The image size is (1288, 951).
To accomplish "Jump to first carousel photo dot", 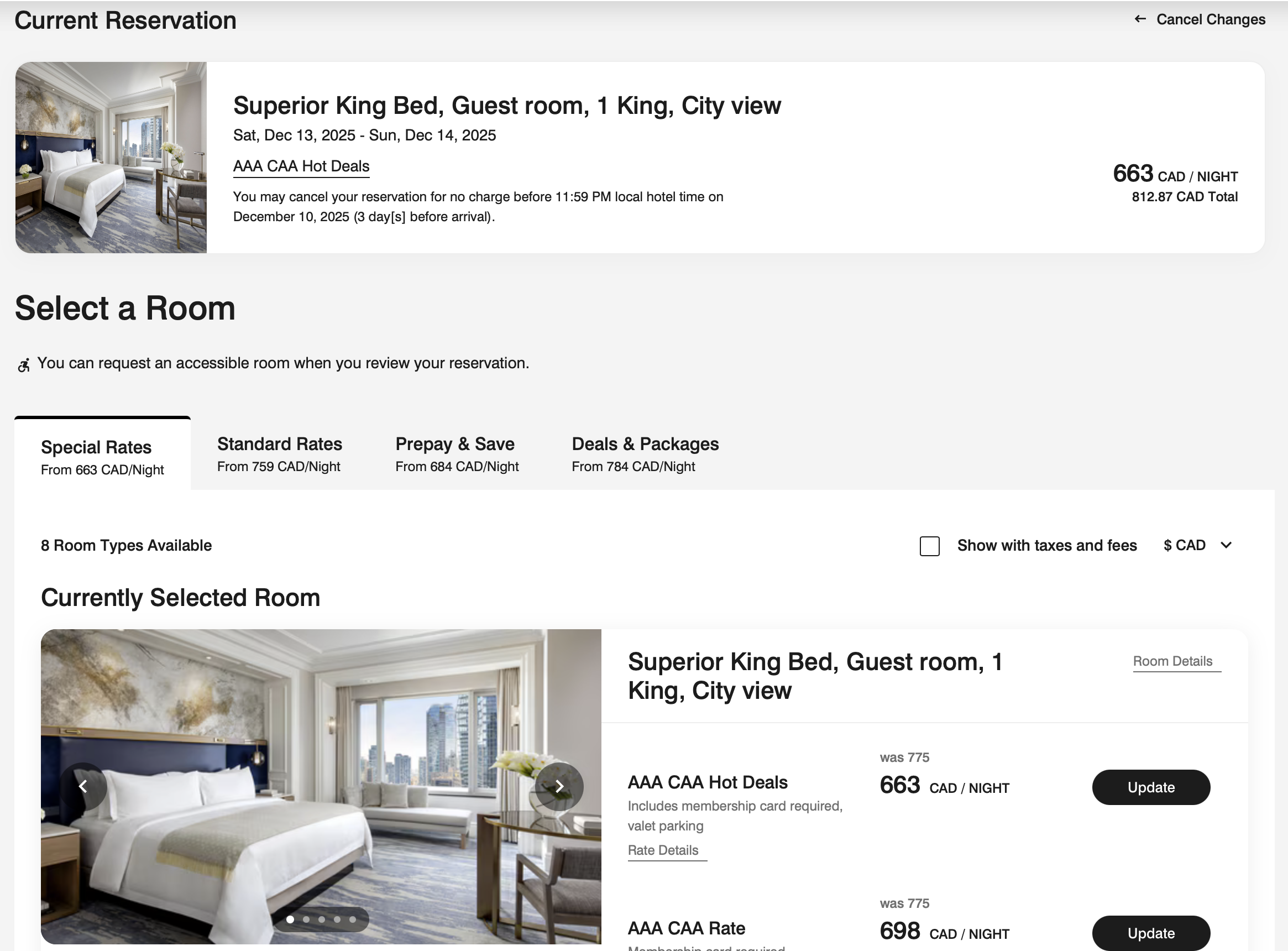I will pos(290,919).
